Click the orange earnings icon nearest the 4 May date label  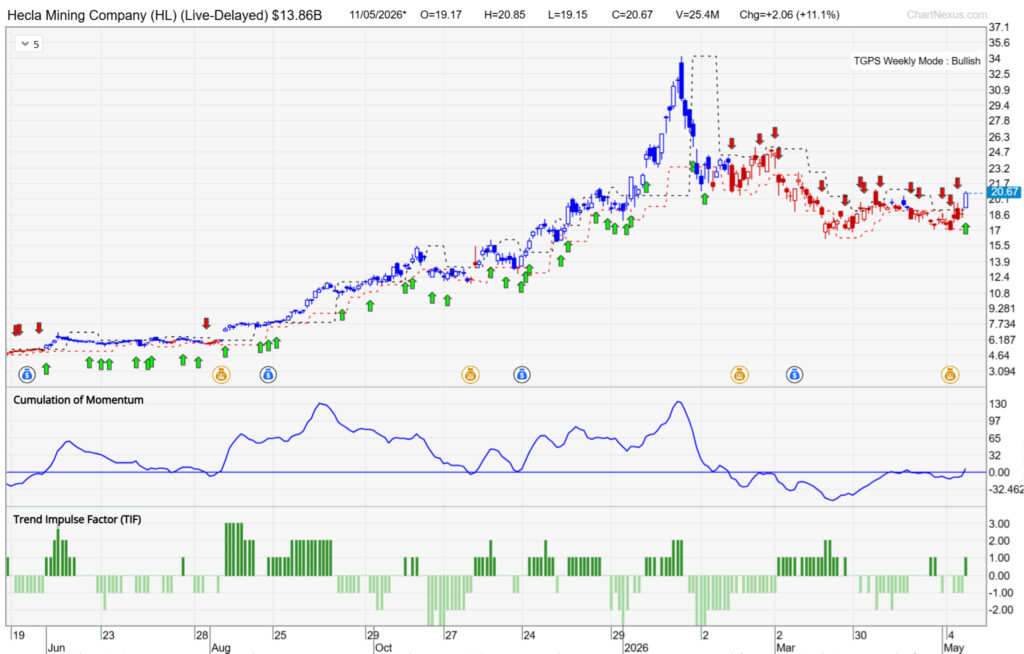(950, 375)
